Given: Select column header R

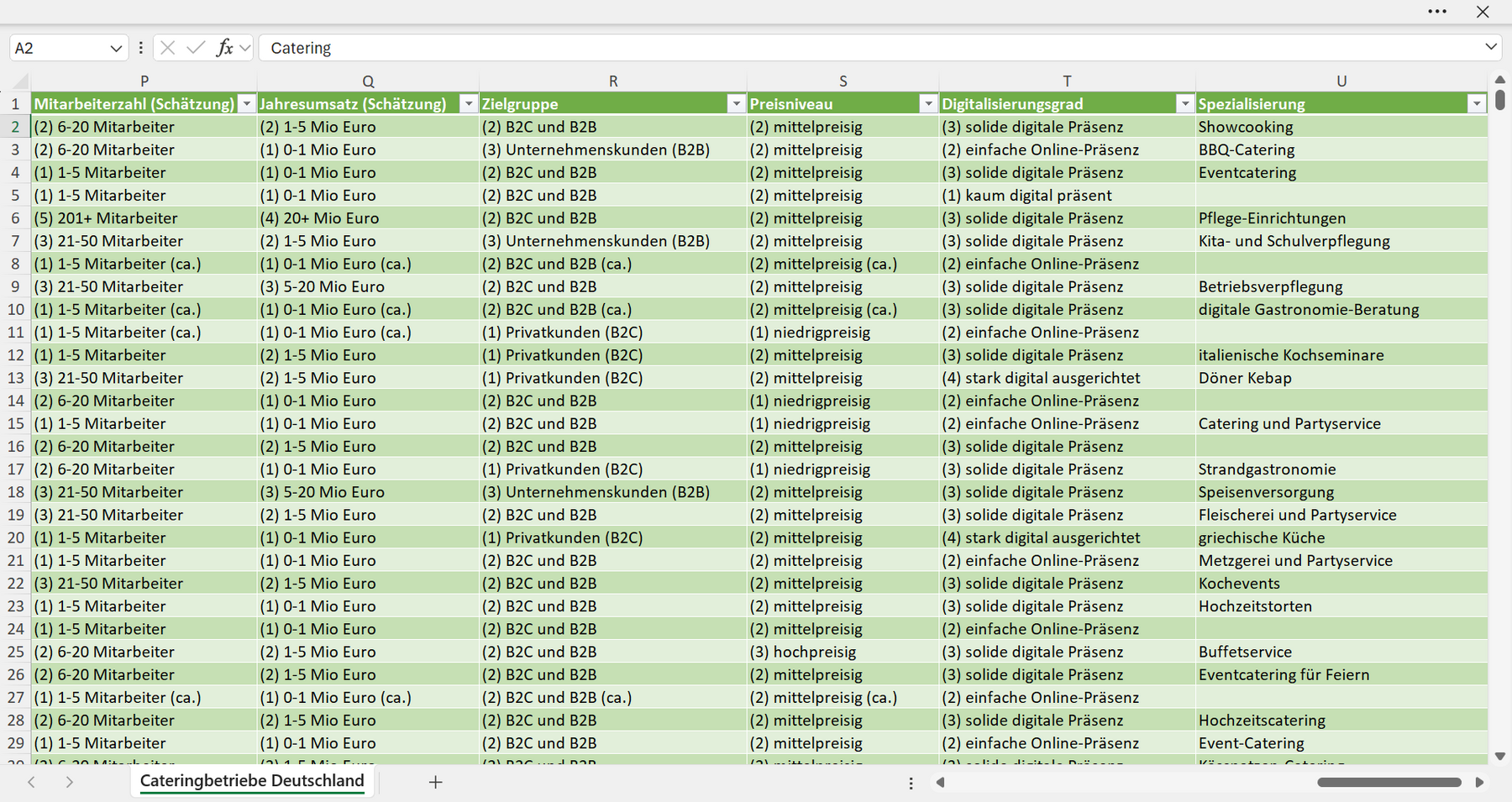Looking at the screenshot, I should [x=613, y=81].
